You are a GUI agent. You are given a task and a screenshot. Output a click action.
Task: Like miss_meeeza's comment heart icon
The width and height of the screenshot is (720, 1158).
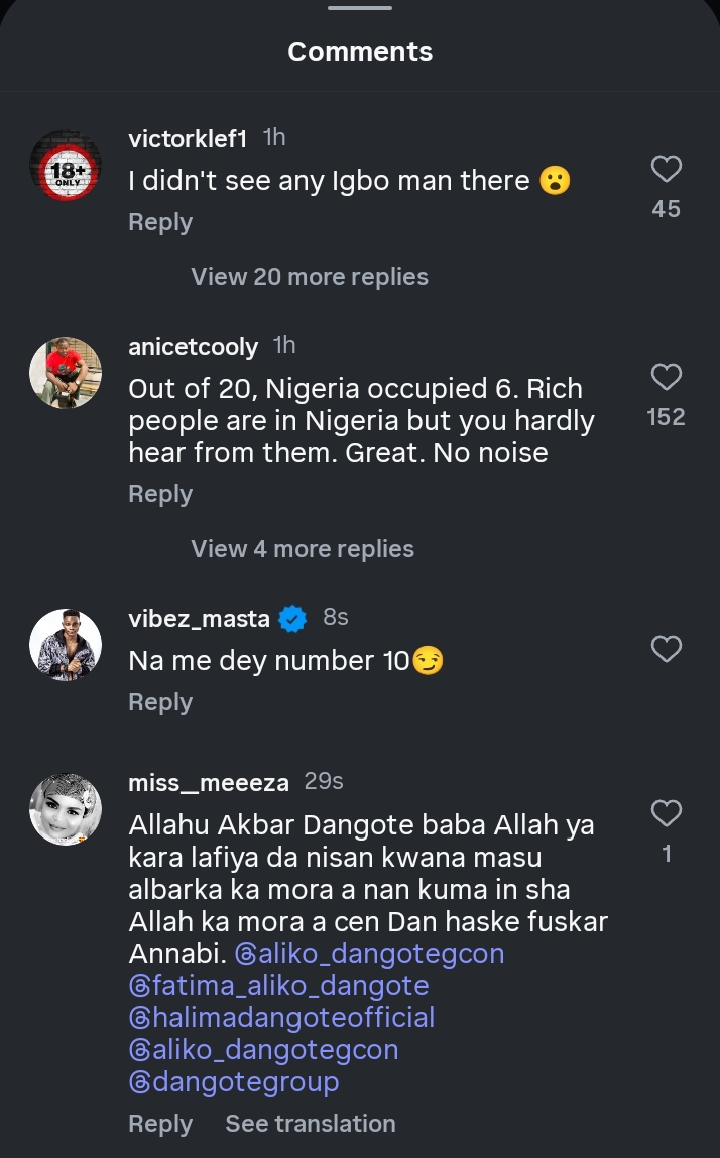coord(666,813)
